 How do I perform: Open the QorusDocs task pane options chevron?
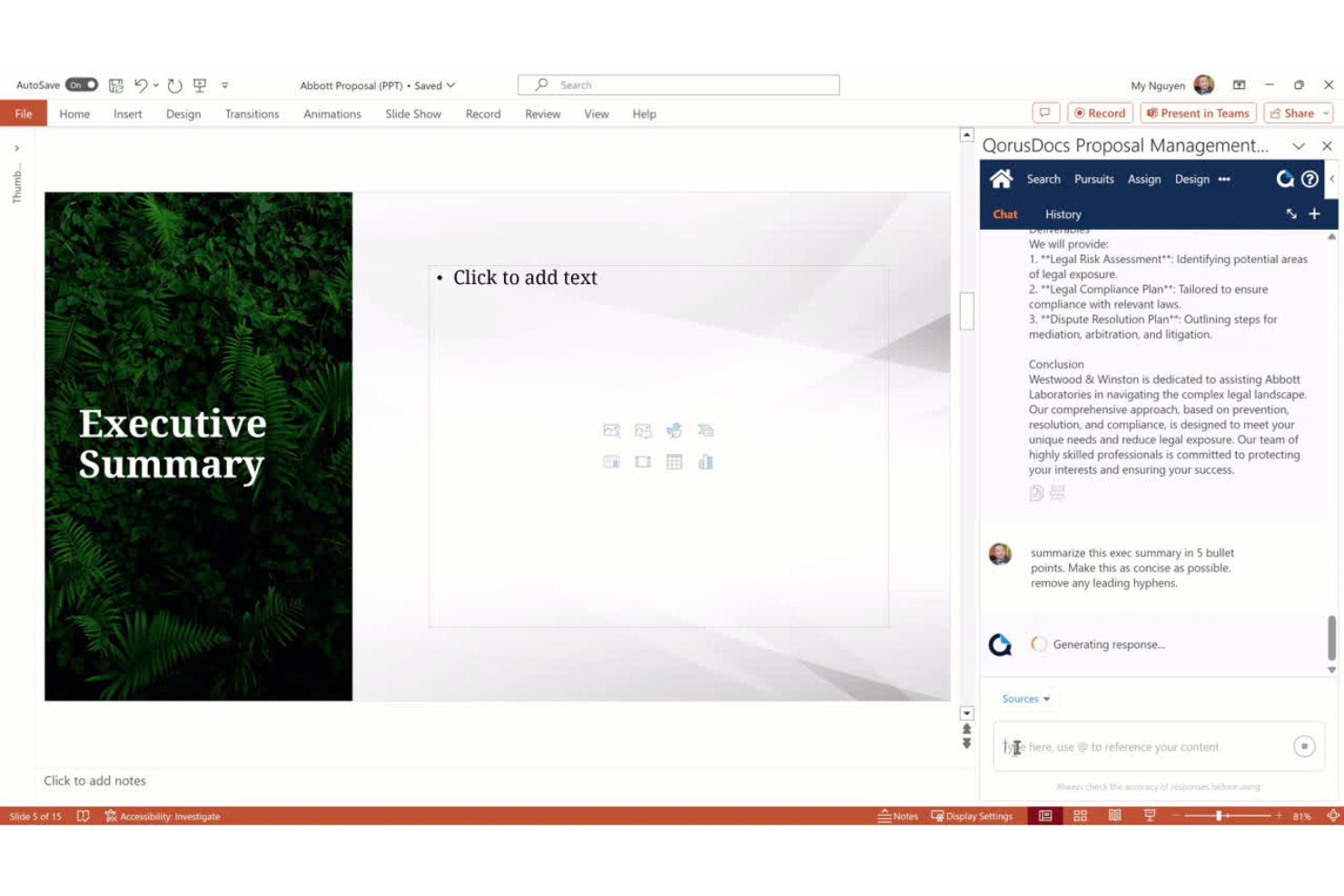[1299, 146]
